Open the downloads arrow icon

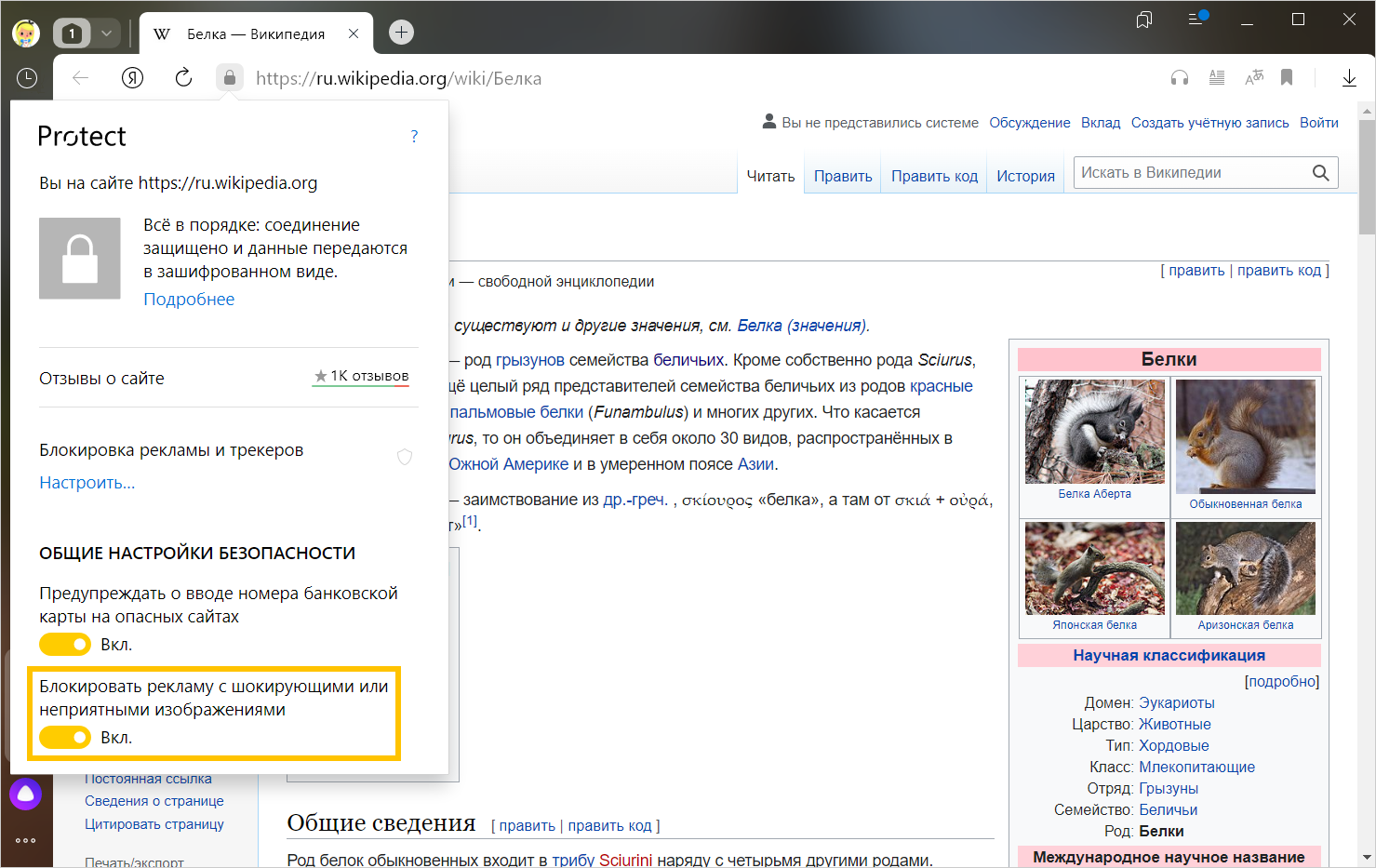1349,78
